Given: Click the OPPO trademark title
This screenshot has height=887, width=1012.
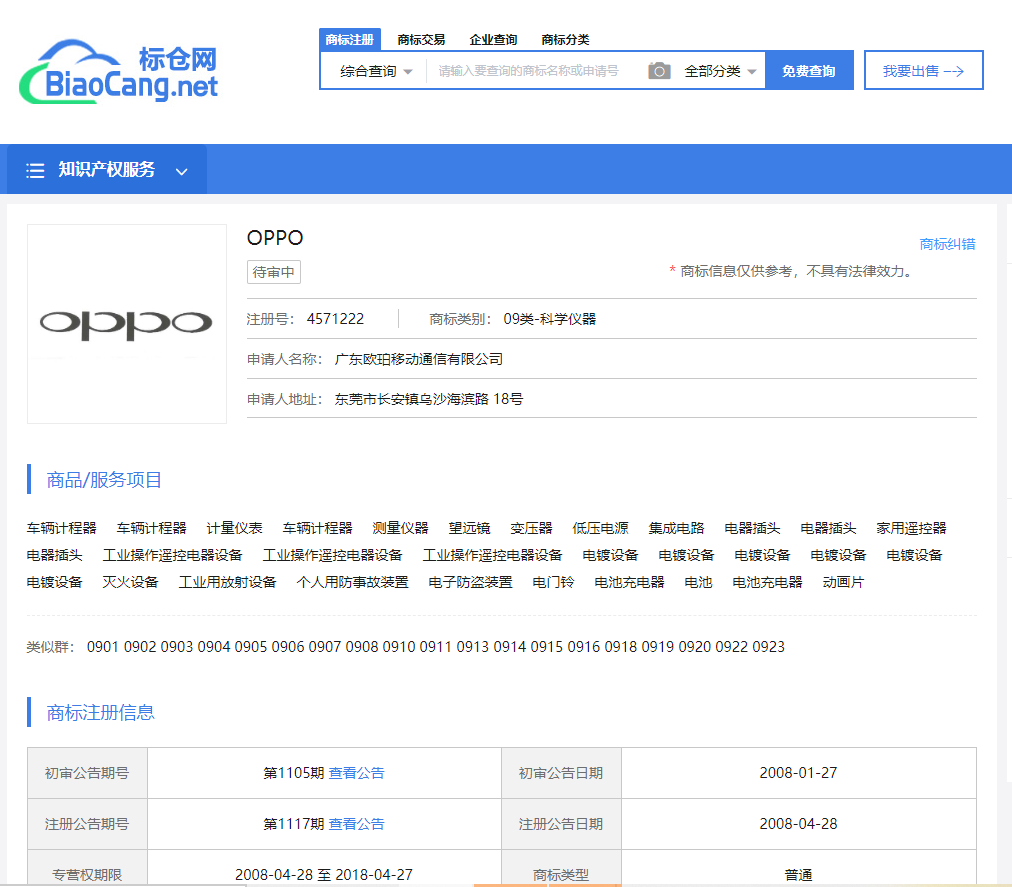Looking at the screenshot, I should click(x=275, y=238).
